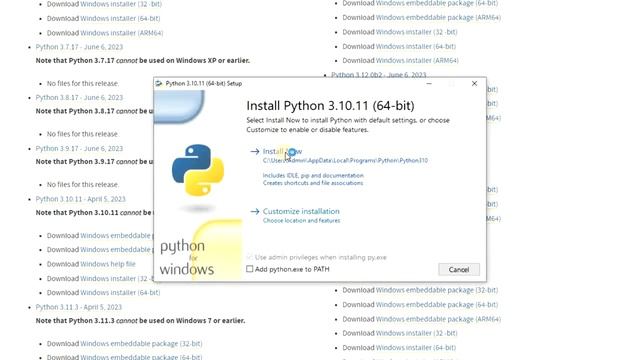Download Windows help file link
Screen dimensions: 640x360
pos(108,264)
